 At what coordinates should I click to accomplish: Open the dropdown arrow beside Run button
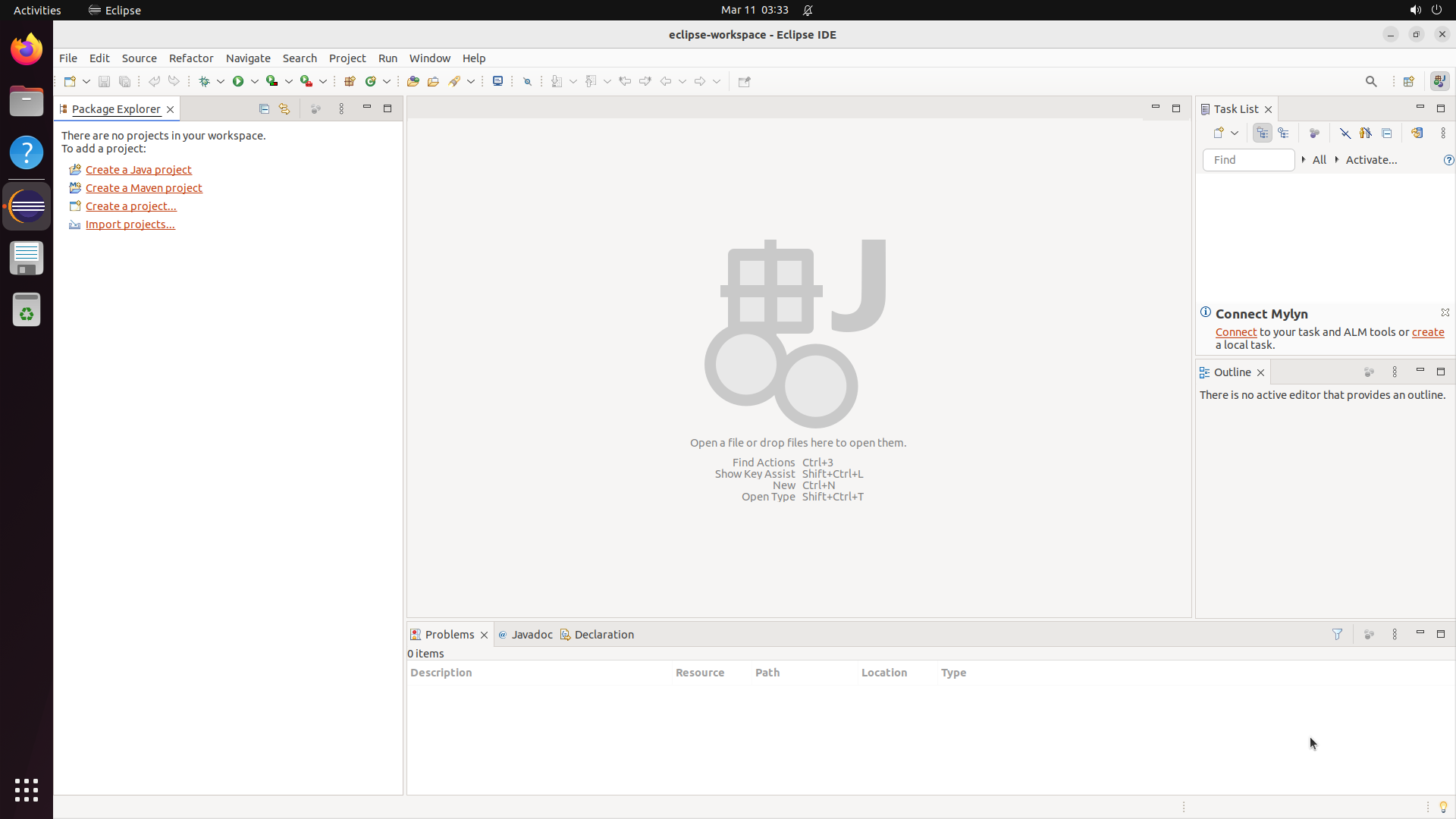click(x=255, y=81)
